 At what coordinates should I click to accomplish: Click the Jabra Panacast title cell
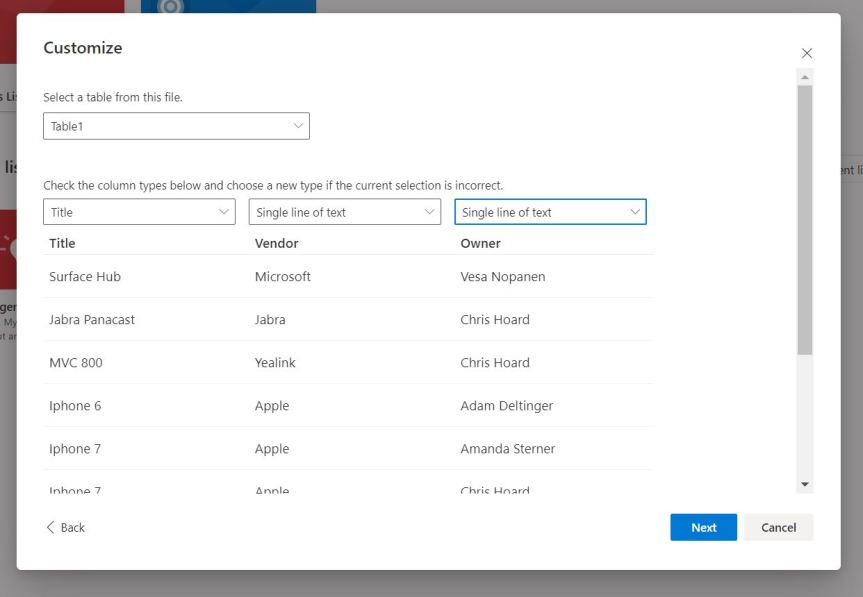point(92,320)
